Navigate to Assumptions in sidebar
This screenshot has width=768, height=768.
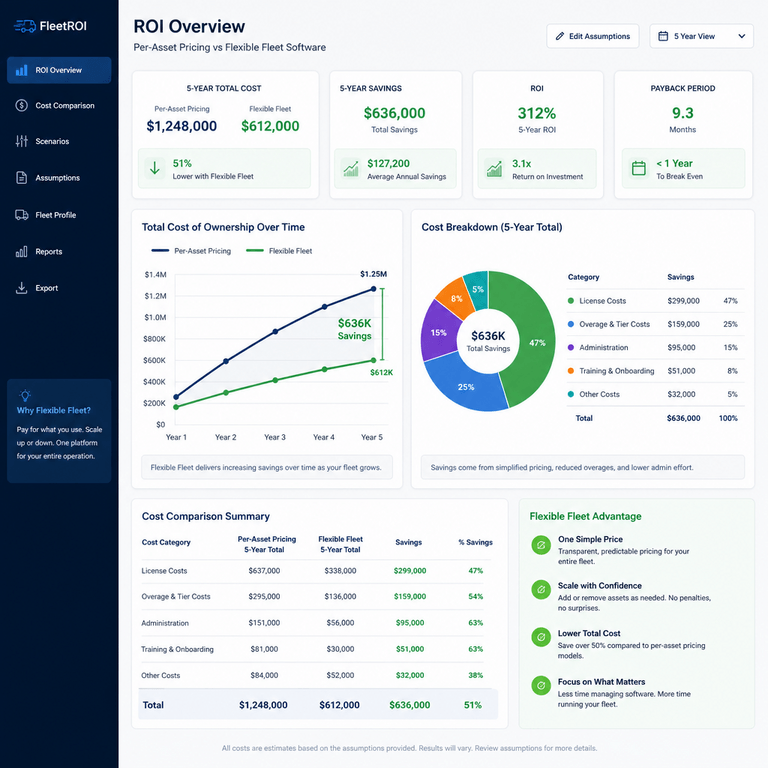tap(59, 177)
